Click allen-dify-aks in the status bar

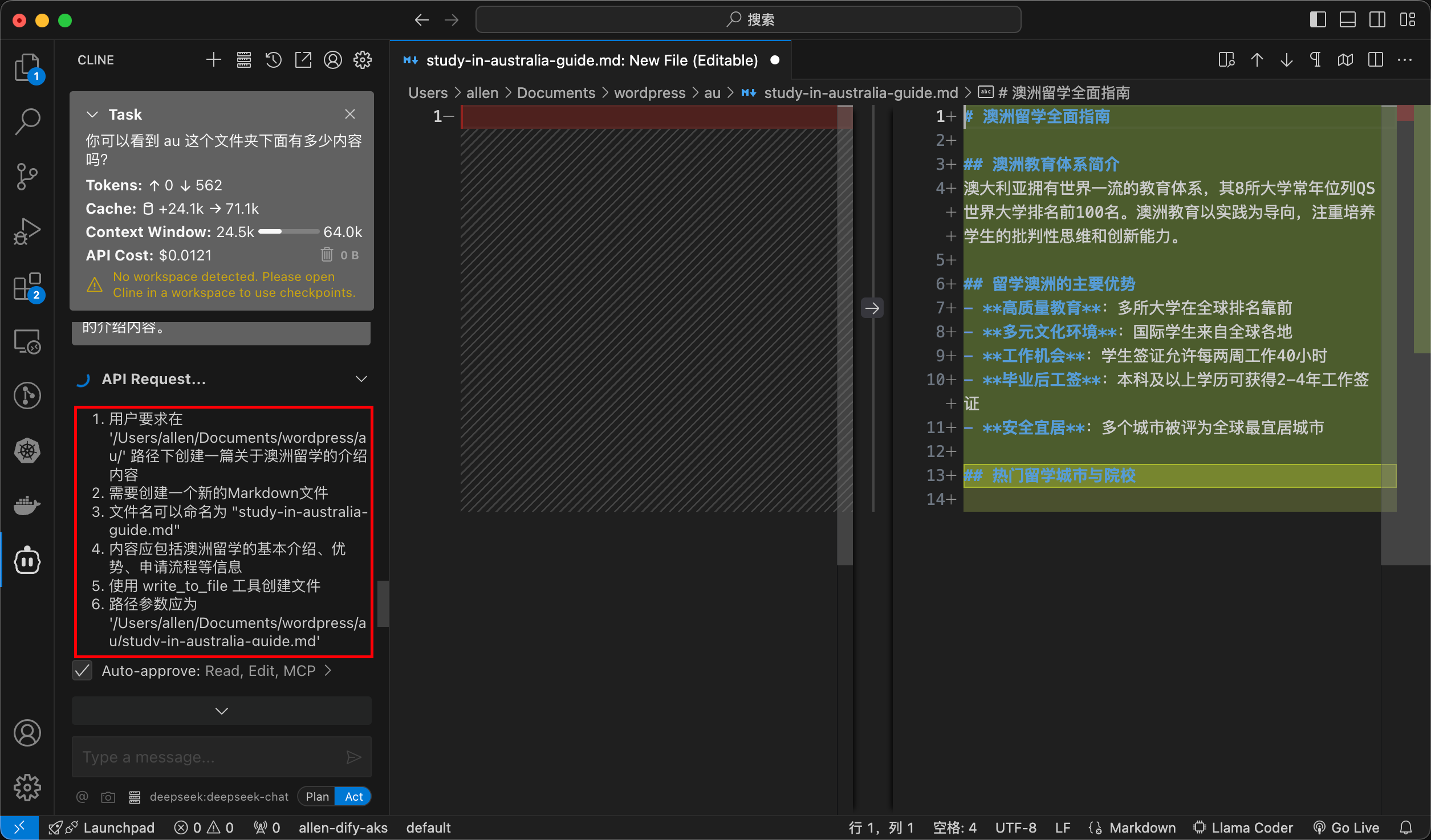[x=343, y=827]
